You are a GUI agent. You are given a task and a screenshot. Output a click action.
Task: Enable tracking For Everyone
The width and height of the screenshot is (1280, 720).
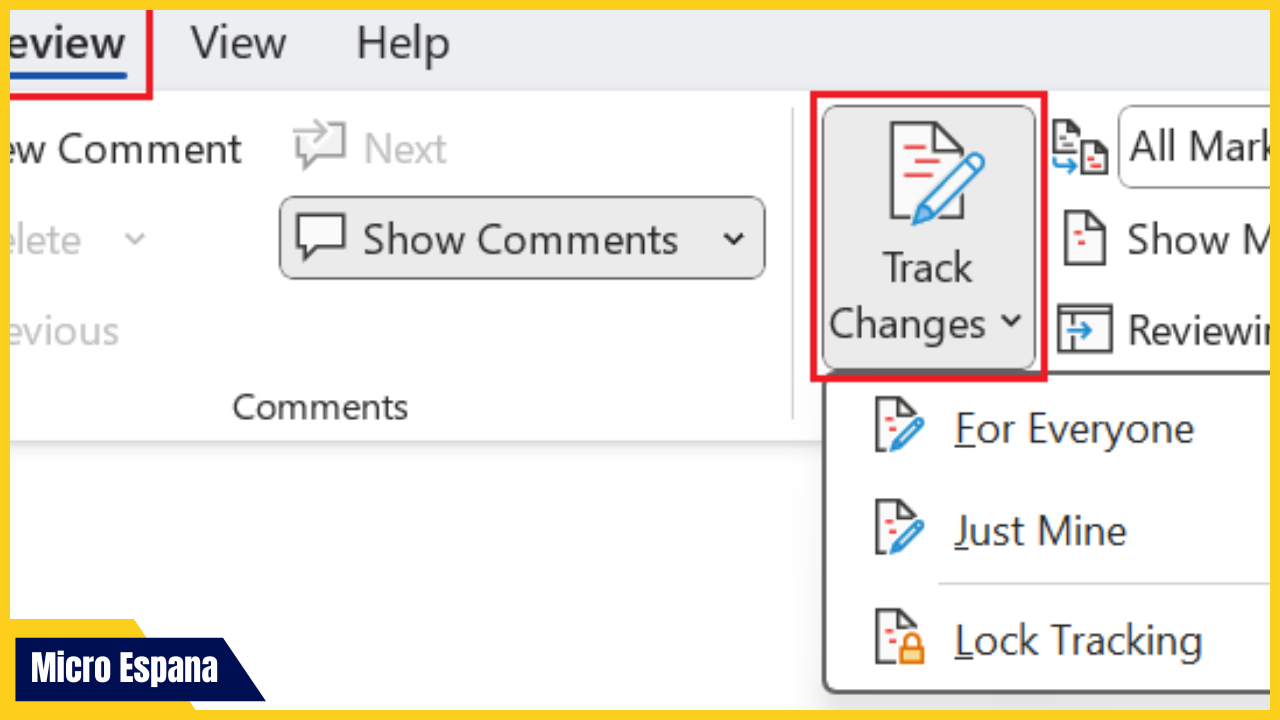click(x=1073, y=428)
